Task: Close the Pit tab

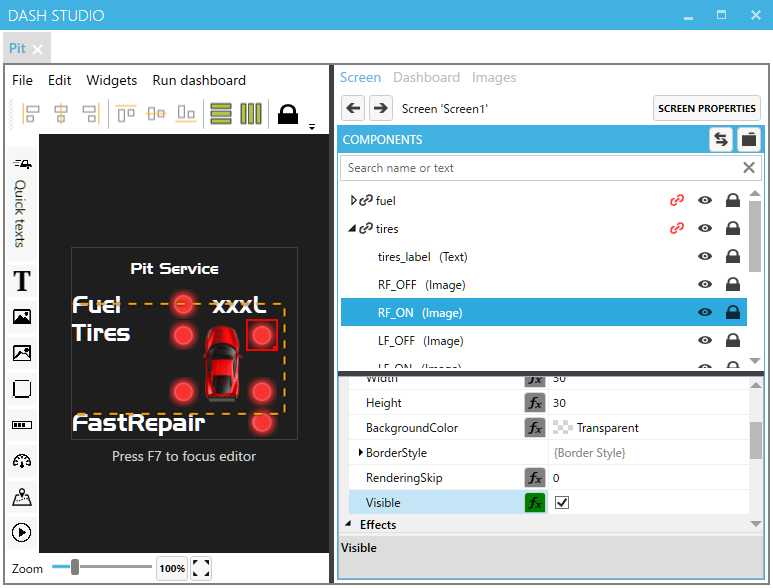Action: pyautogui.click(x=37, y=49)
